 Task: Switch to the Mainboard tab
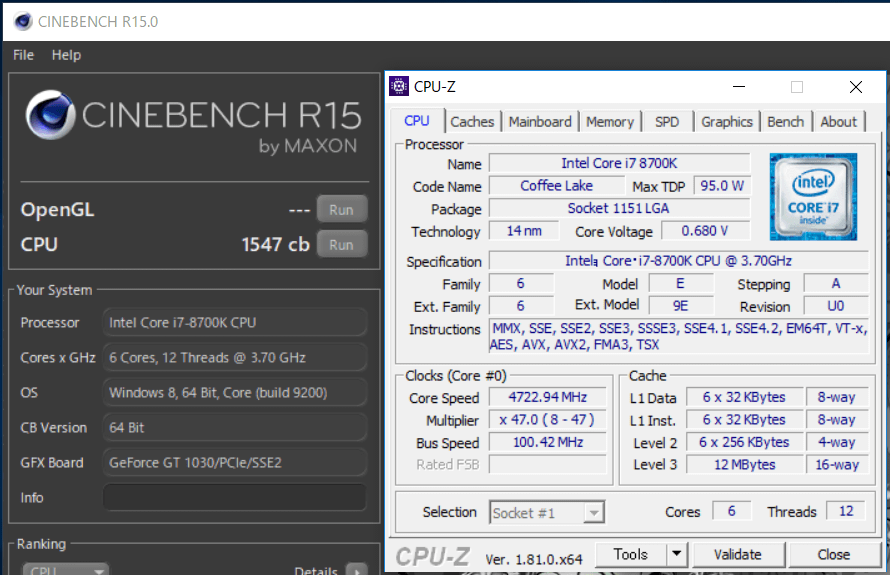(540, 121)
